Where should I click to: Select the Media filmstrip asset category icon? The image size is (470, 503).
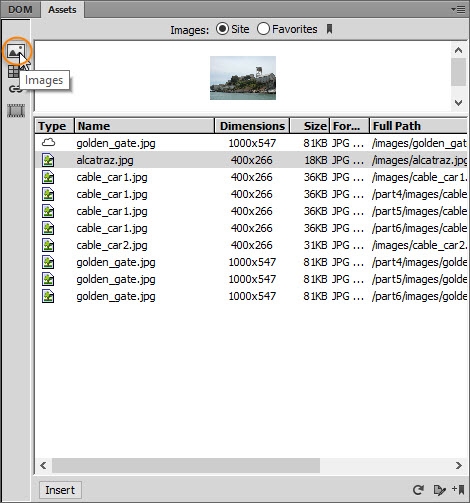16,110
